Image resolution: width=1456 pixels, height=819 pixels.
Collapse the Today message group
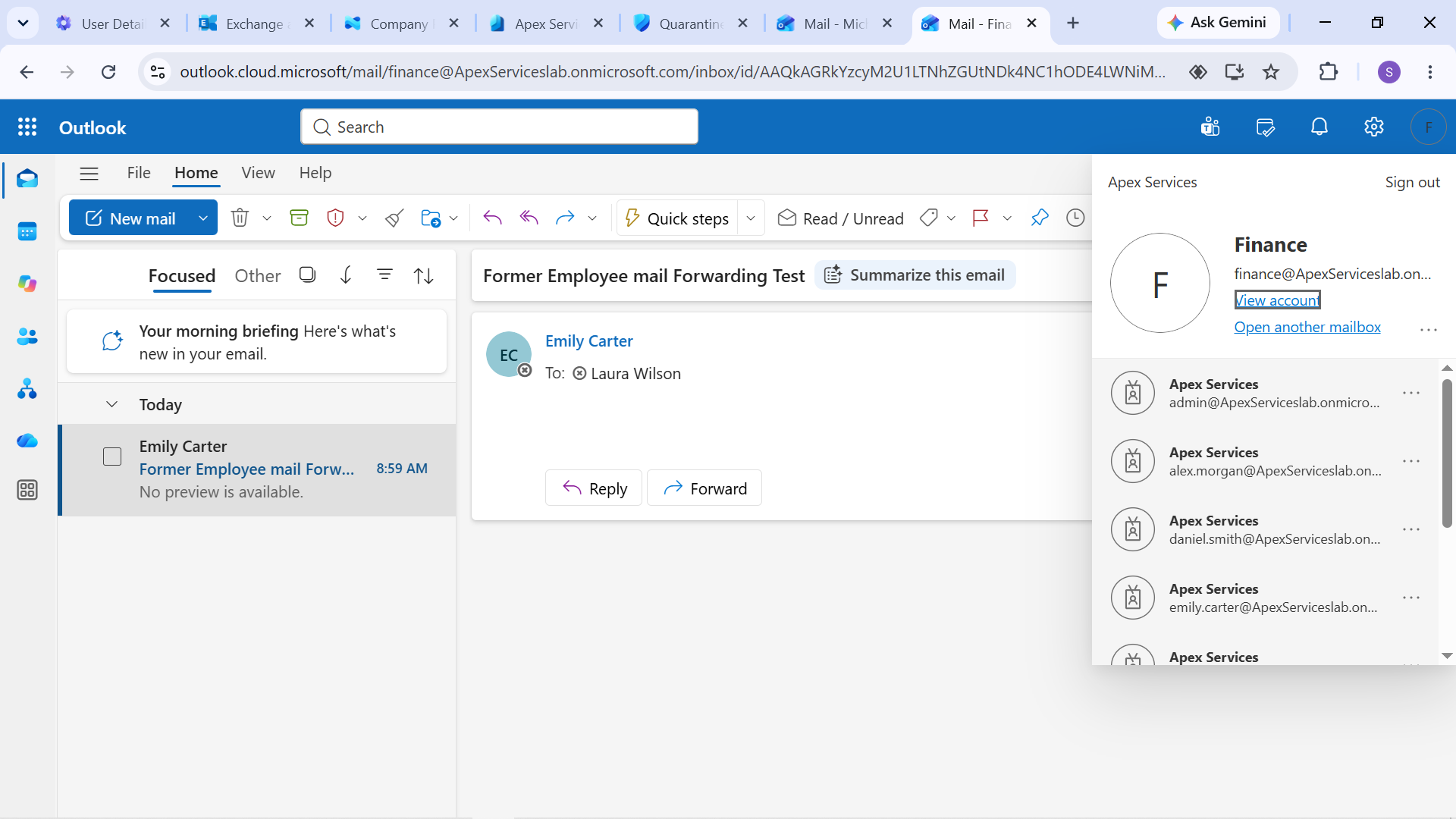[111, 404]
